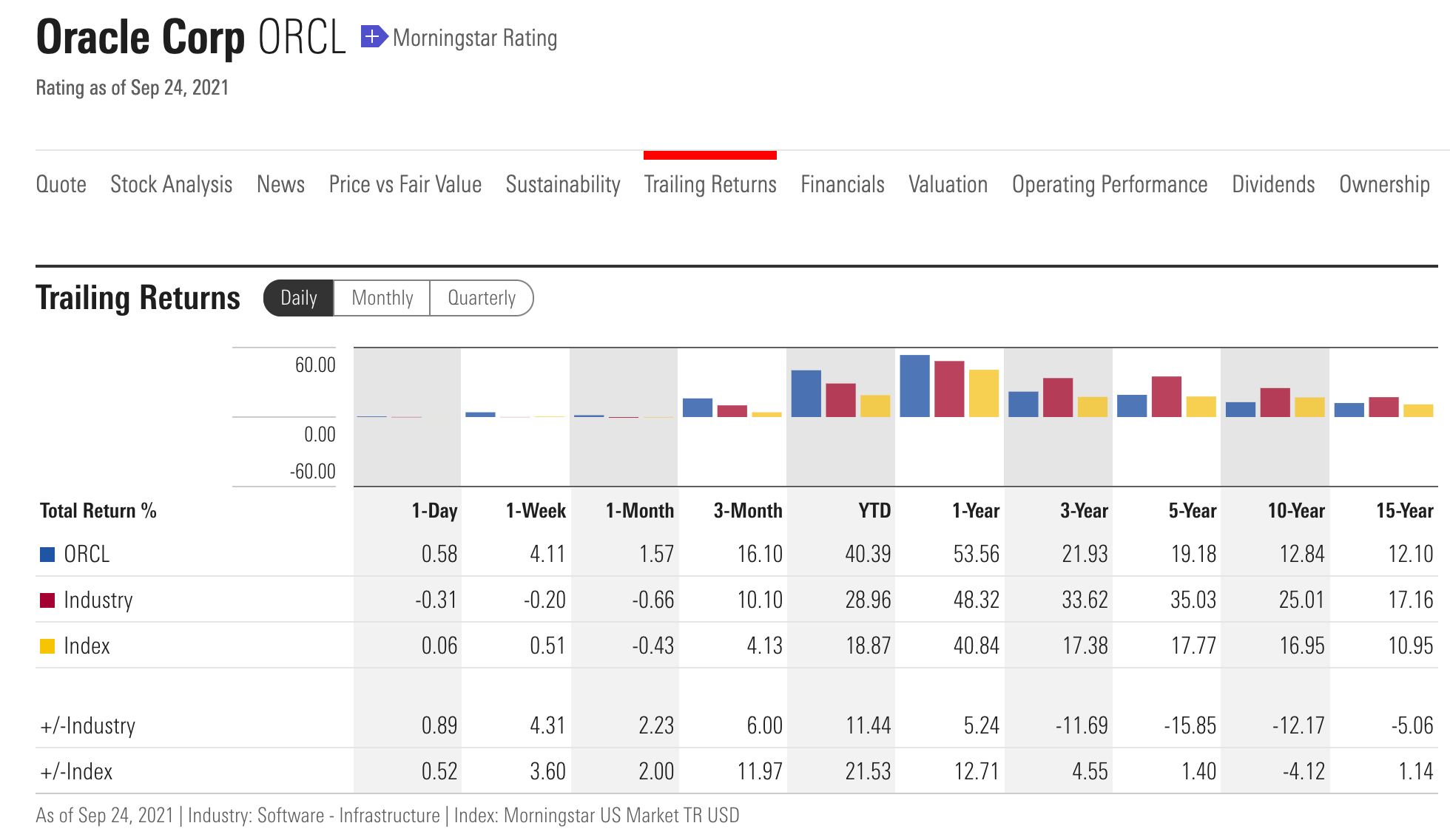Click ORCL 1-Year value 53.56
The height and width of the screenshot is (840, 1450).
(977, 554)
